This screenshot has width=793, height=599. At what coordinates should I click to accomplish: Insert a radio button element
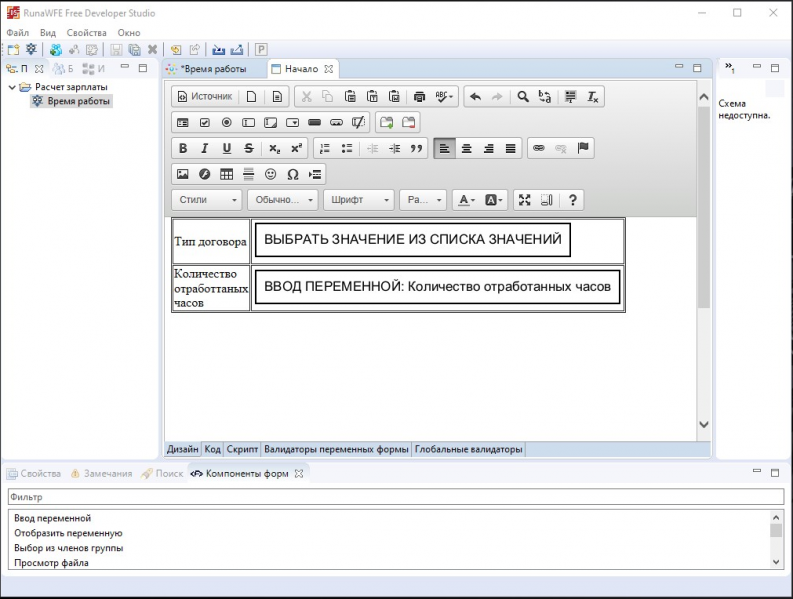(227, 122)
